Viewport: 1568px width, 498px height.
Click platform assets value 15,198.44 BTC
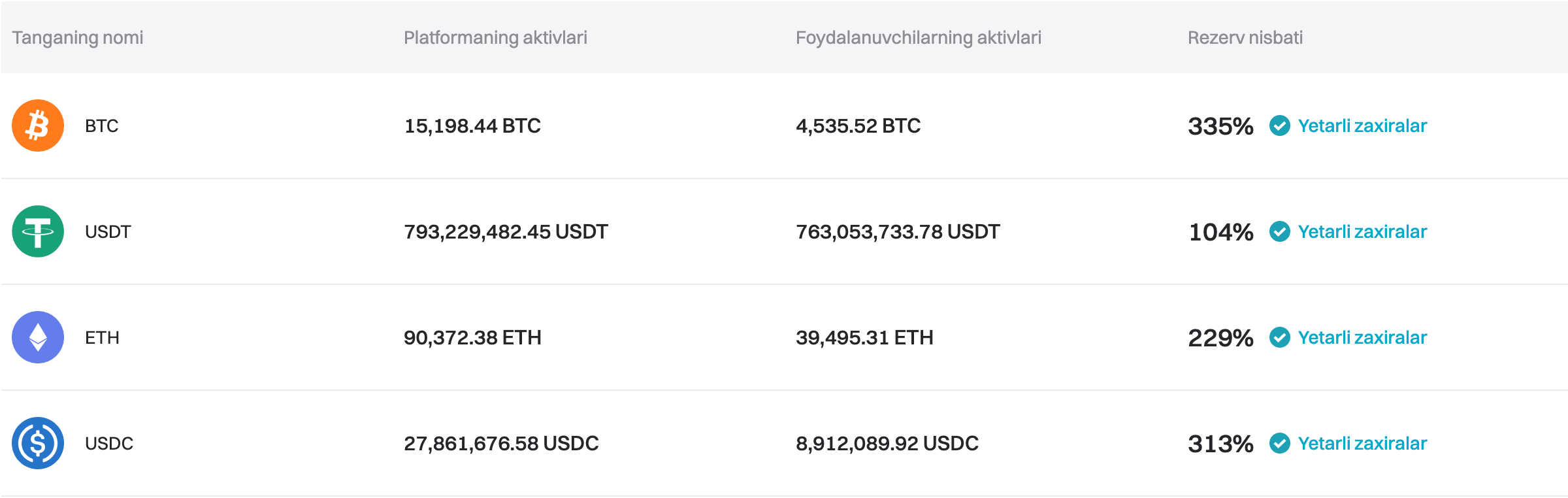472,125
